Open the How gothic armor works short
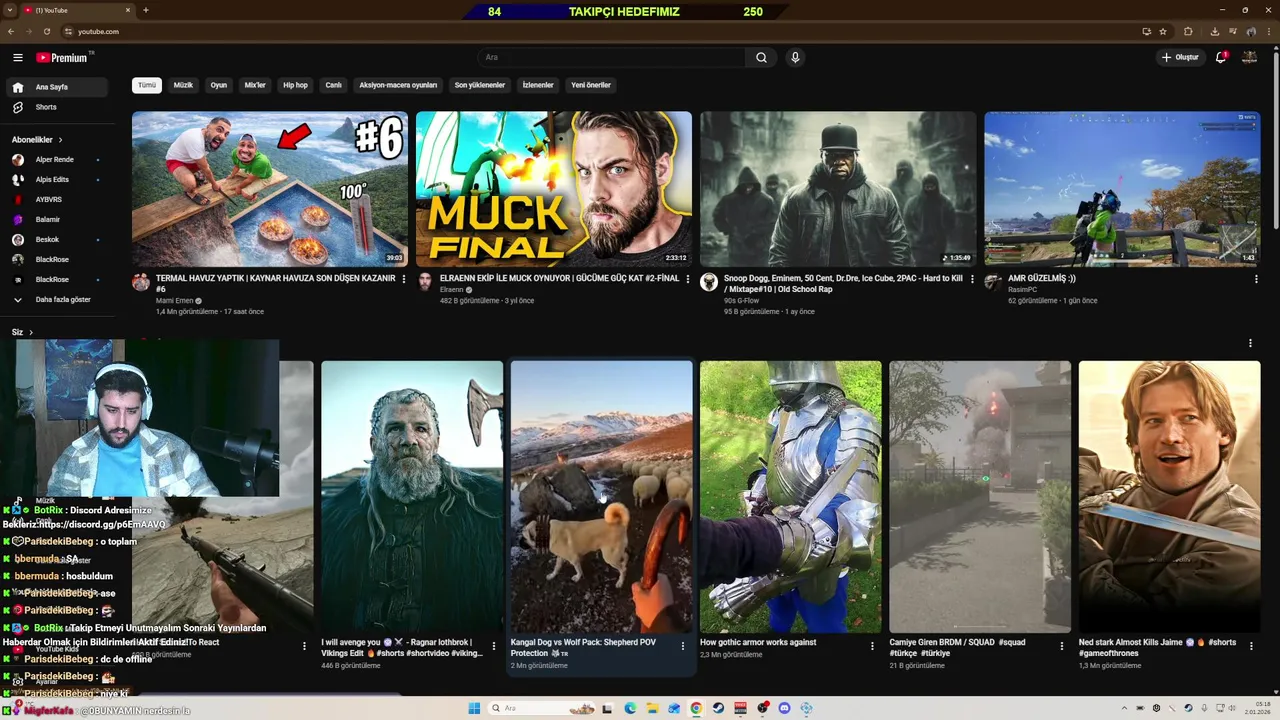 pos(790,497)
